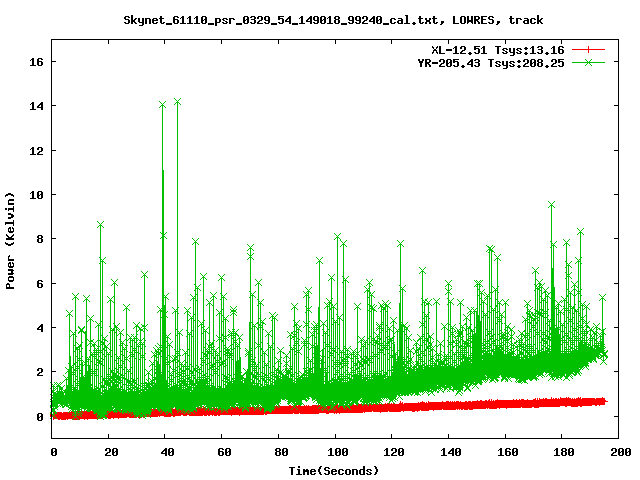Click the y-axis tick label 10

[36, 194]
